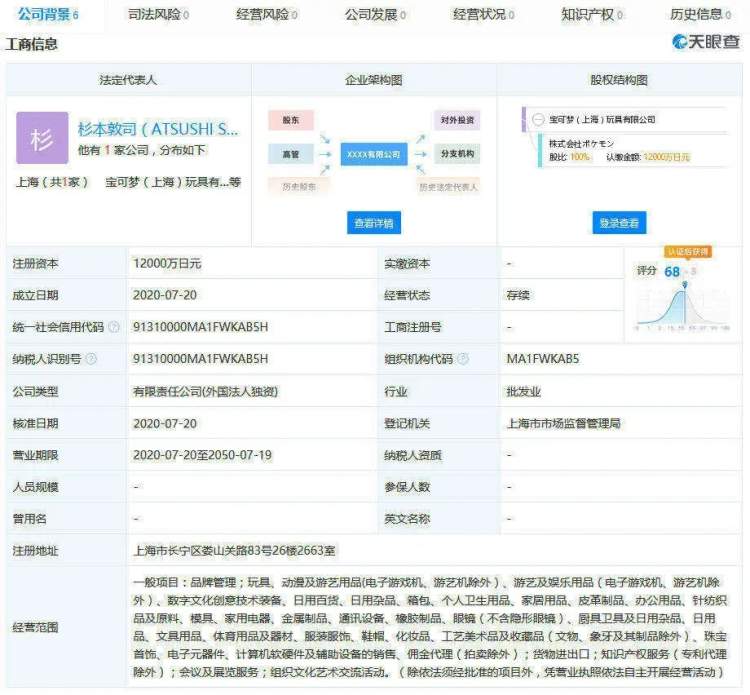This screenshot has width=750, height=695.
Task: Click the 工商信息 section heading
Action: (x=32, y=44)
